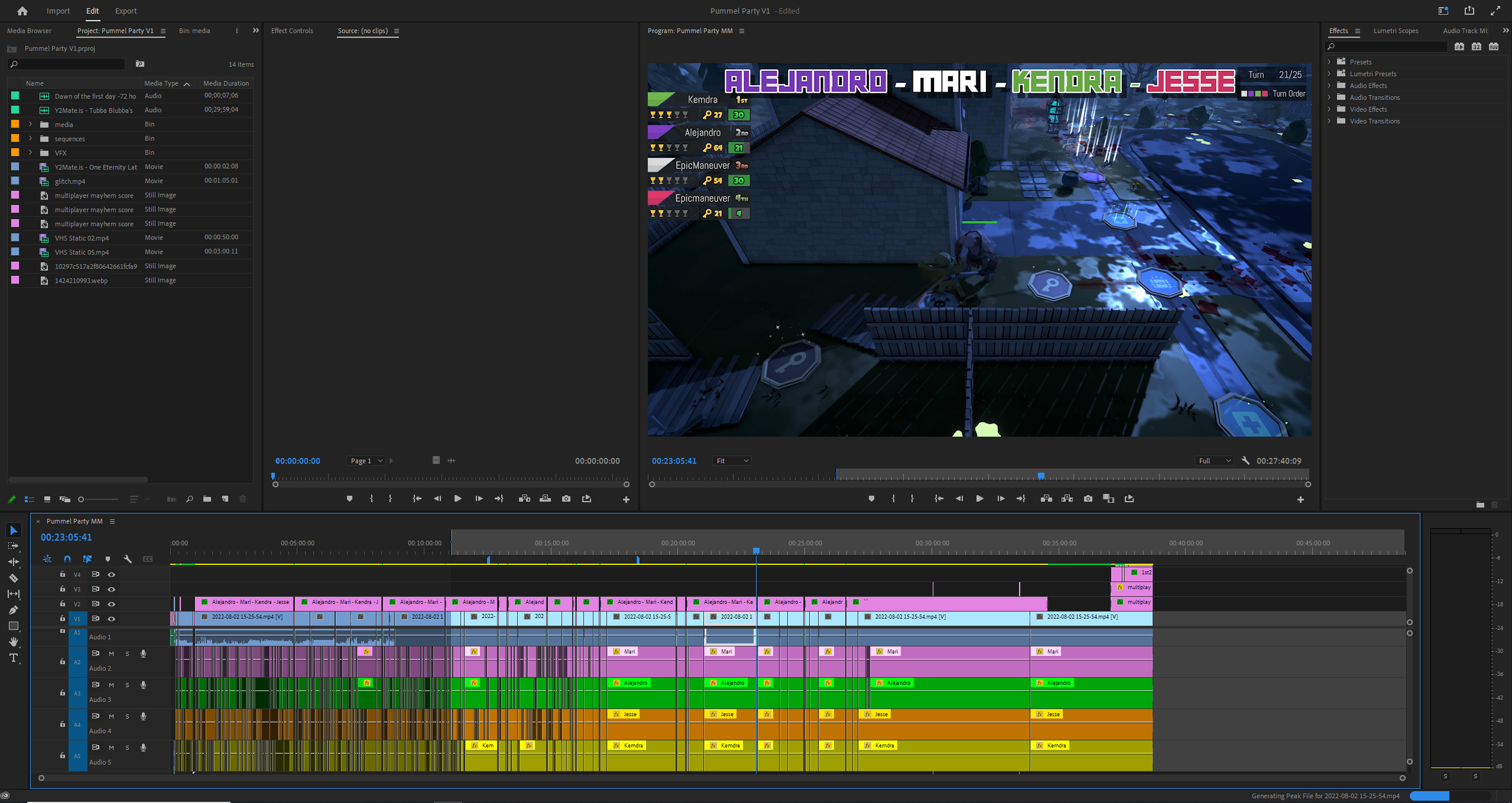Screen dimensions: 1512x803
Task: Select the Pen tool
Action: point(14,610)
